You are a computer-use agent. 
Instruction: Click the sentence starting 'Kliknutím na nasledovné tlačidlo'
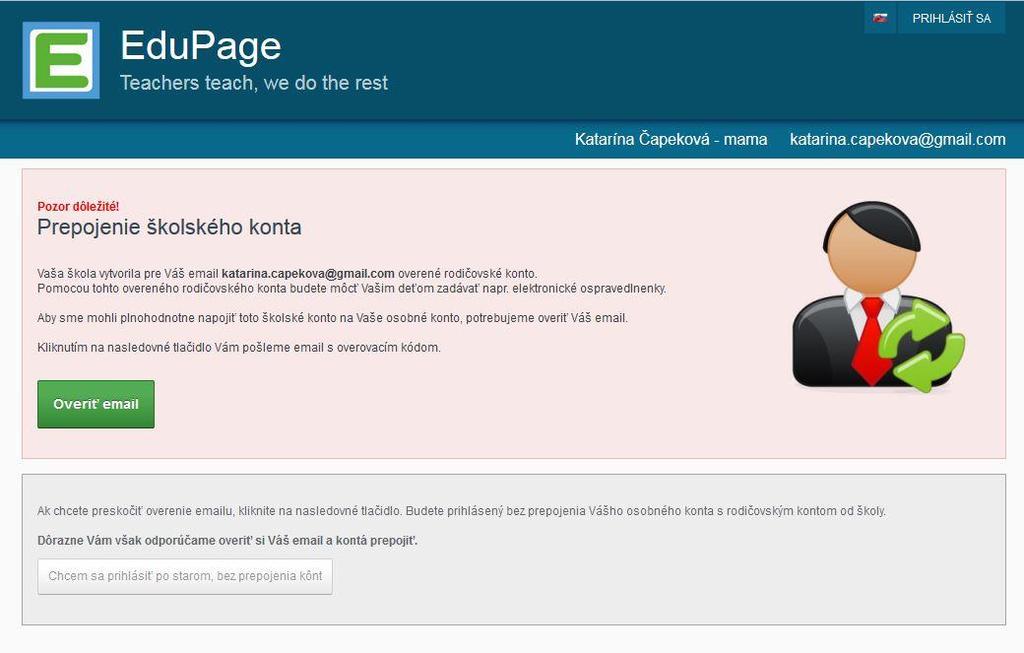(239, 347)
